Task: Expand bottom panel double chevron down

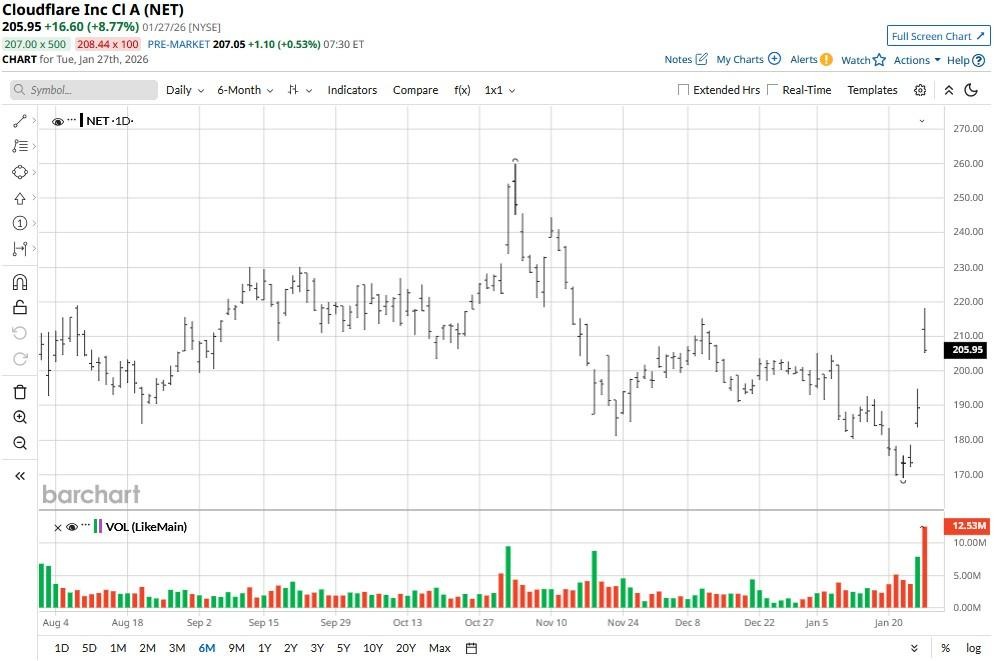Action: tap(914, 648)
